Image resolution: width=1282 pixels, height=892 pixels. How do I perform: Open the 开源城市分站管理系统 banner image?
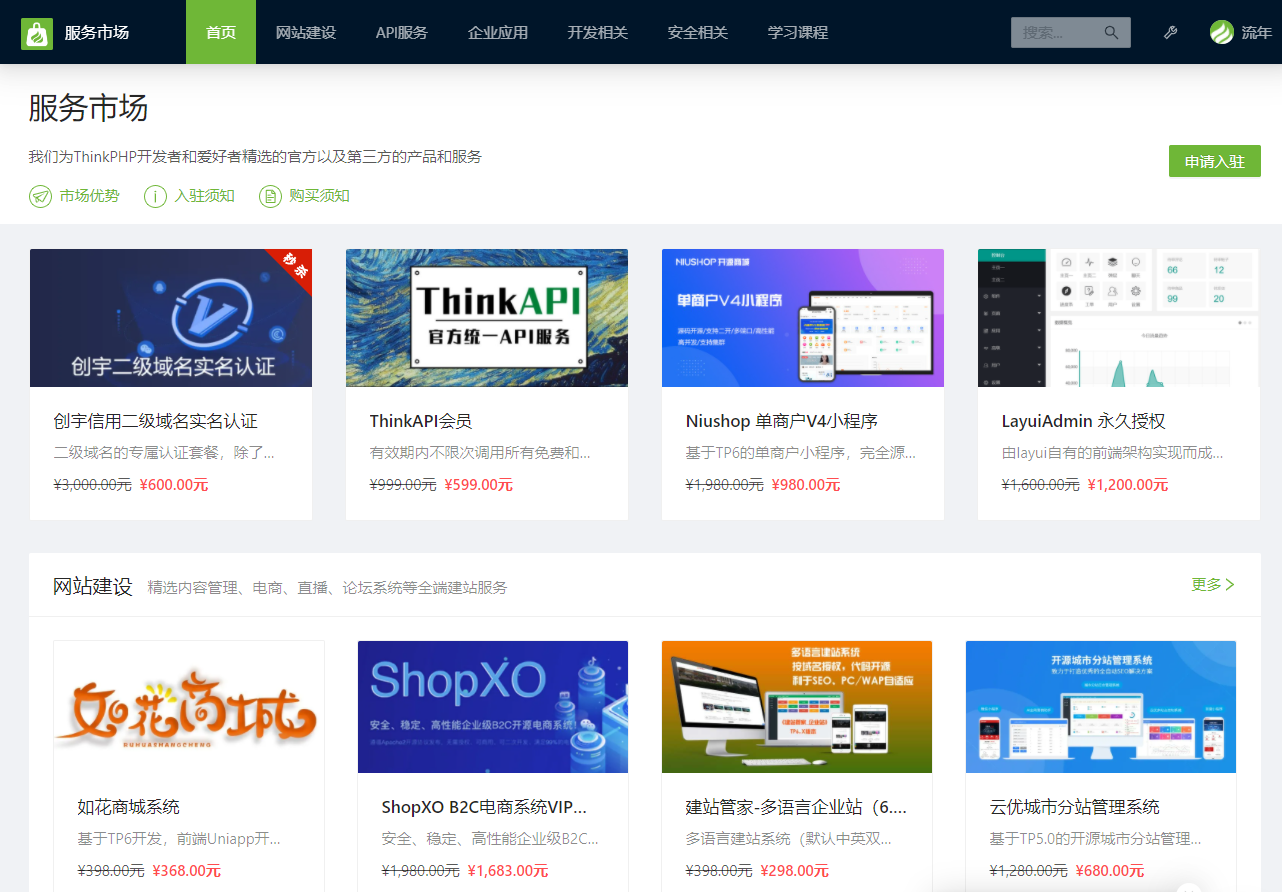[x=1101, y=707]
